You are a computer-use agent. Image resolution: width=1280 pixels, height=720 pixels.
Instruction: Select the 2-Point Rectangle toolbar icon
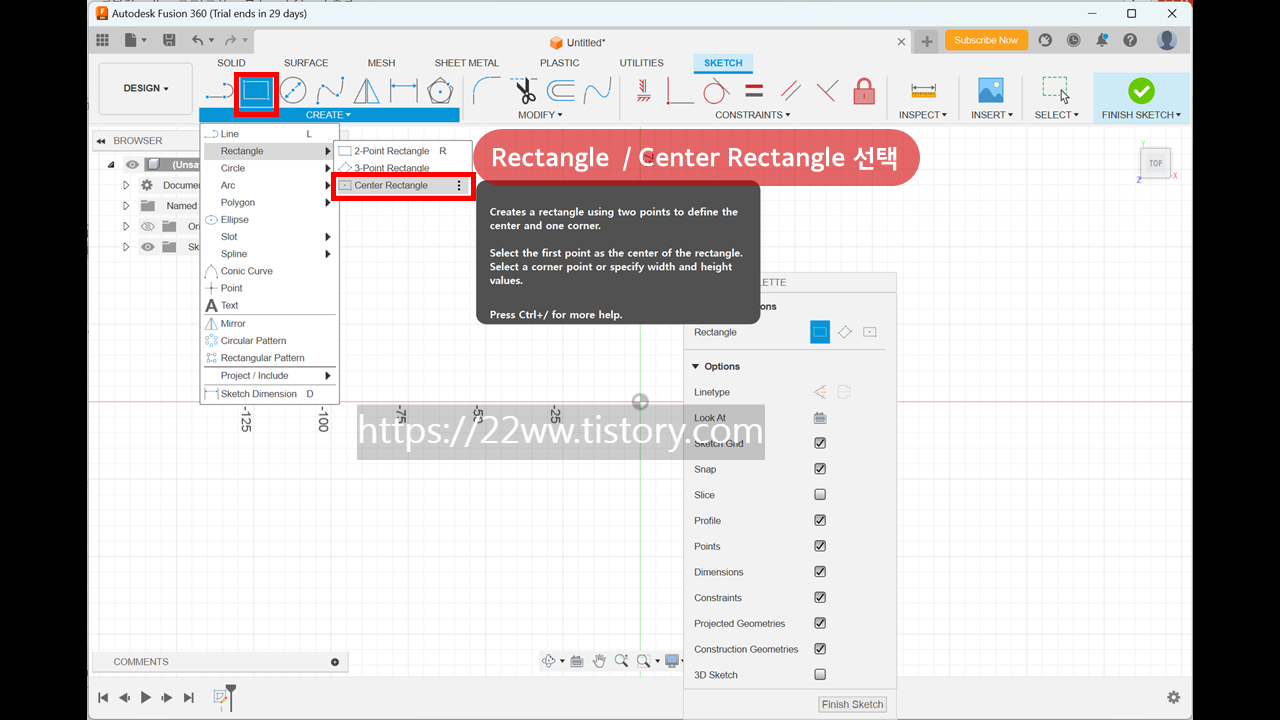coord(257,92)
